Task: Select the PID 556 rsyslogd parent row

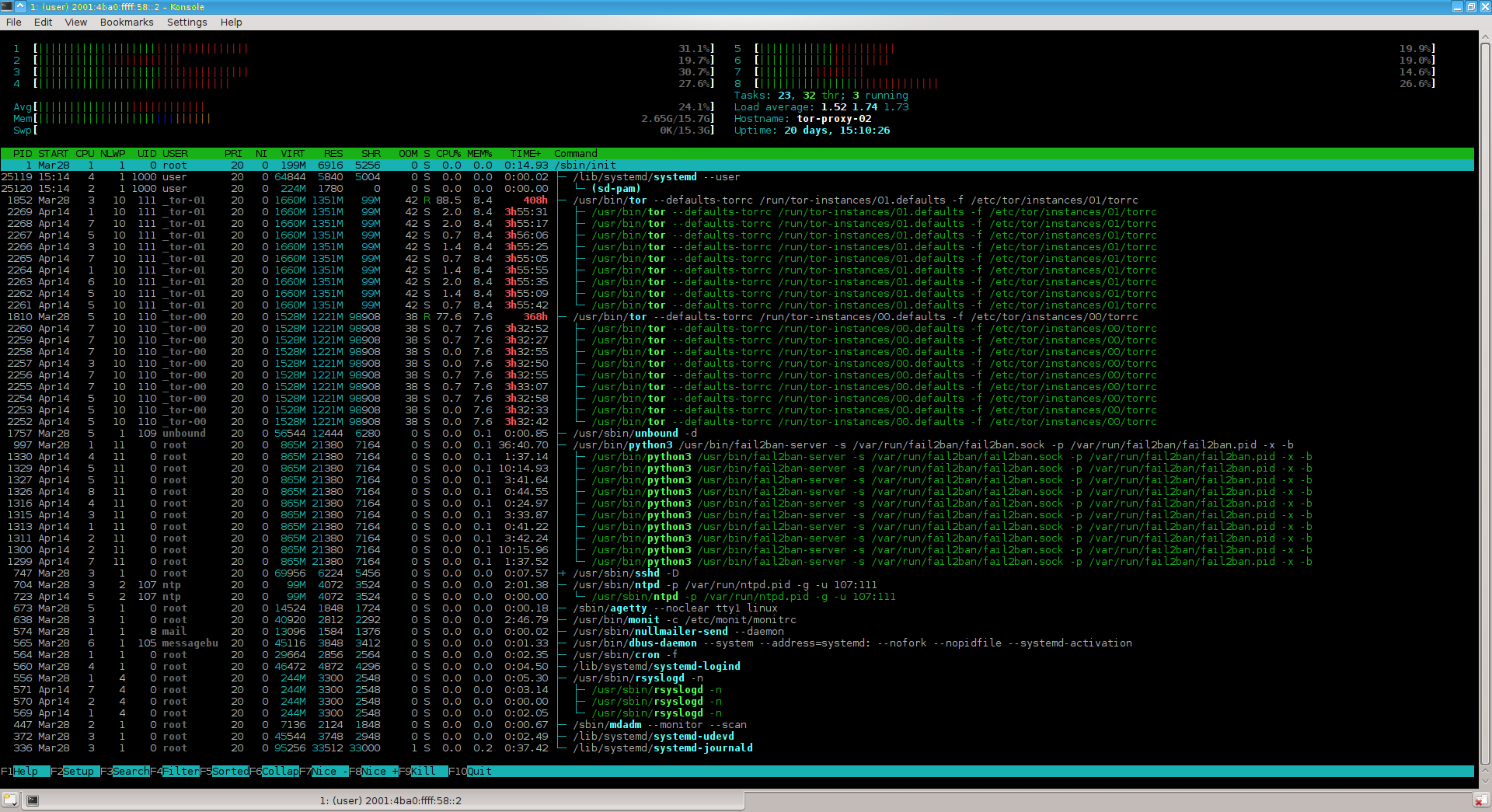Action: [x=737, y=678]
